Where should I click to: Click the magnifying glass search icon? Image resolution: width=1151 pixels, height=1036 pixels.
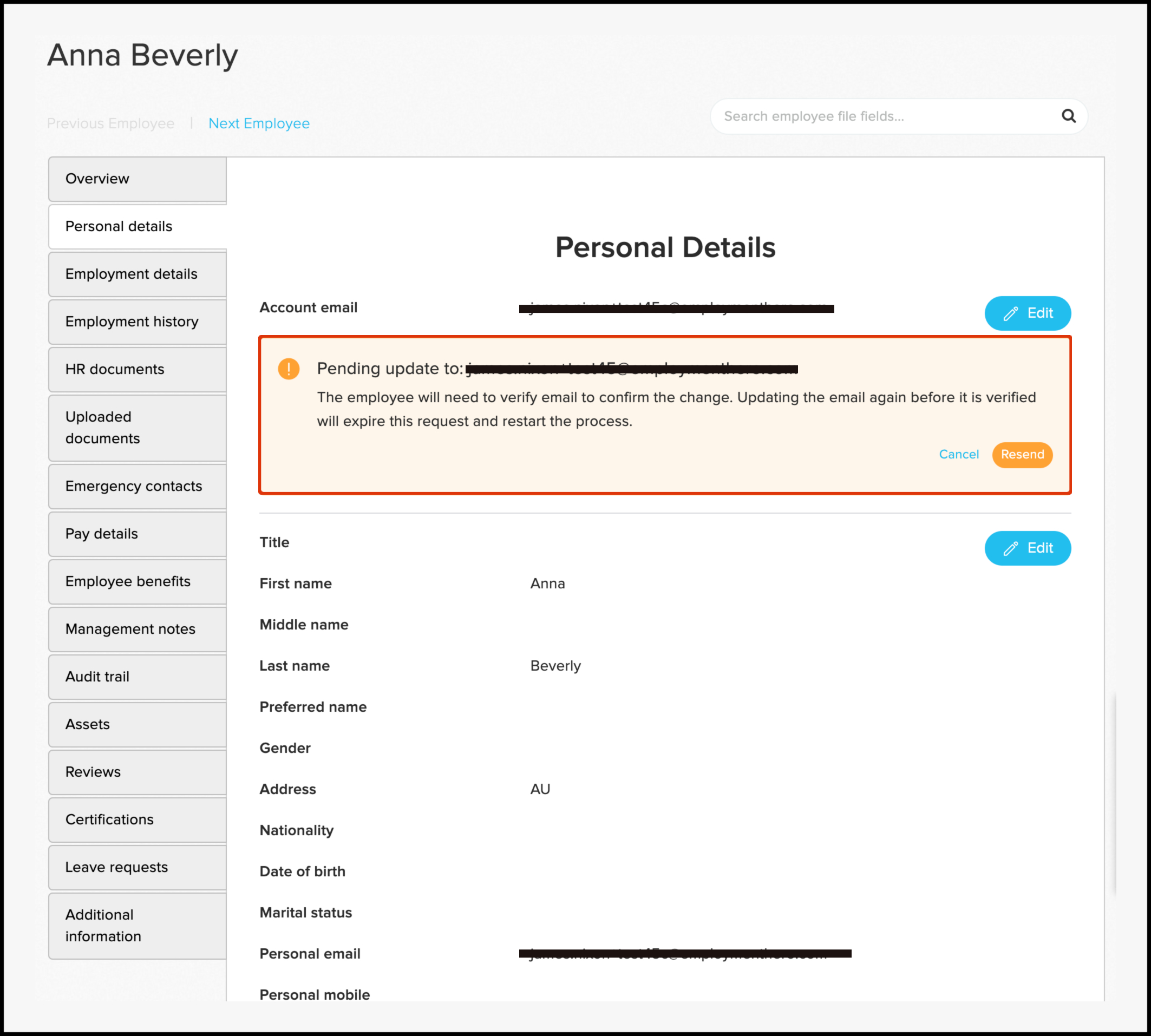coord(1069,116)
